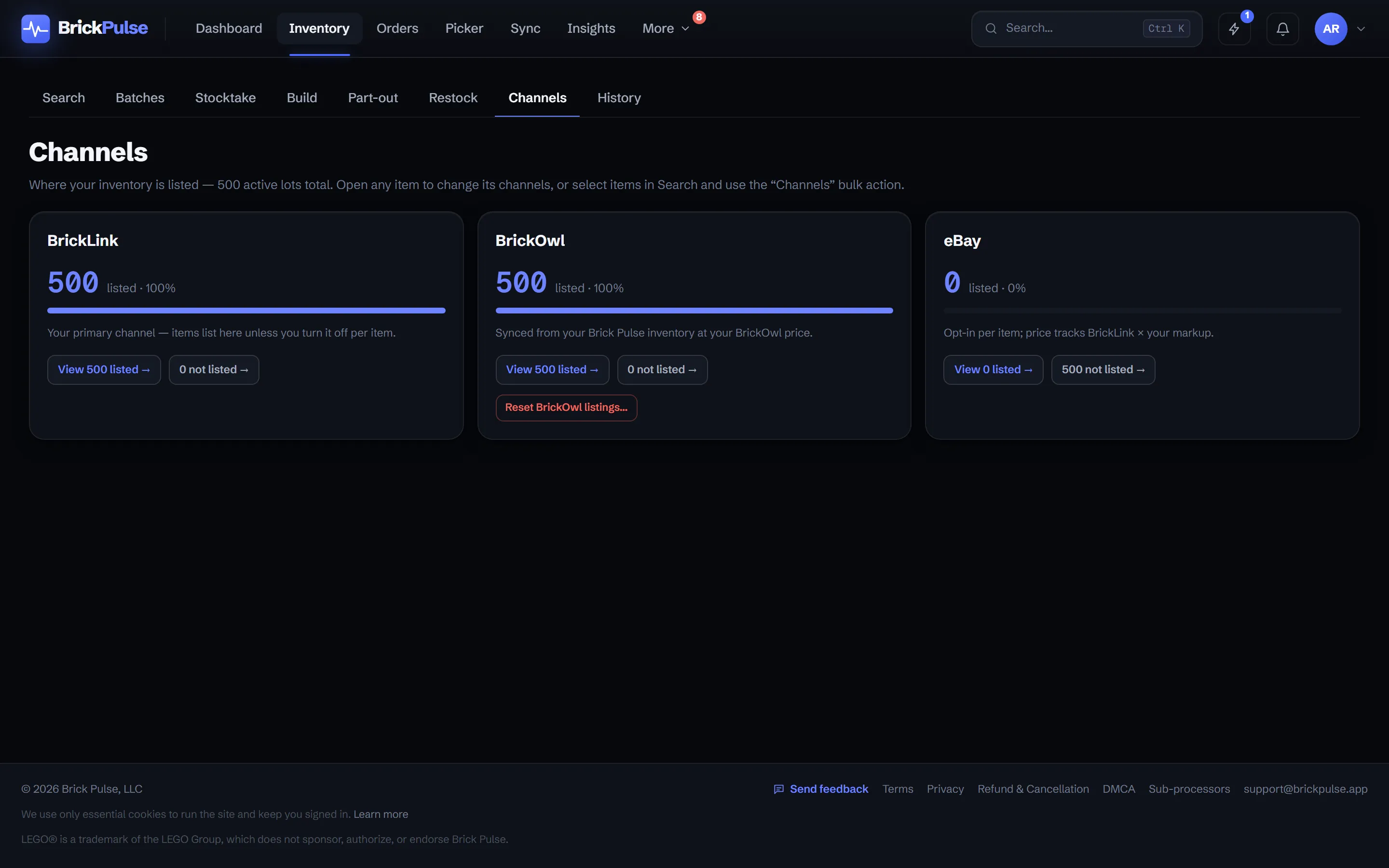This screenshot has width=1389, height=868.
Task: Click the global Search input field
Action: pos(1087,28)
